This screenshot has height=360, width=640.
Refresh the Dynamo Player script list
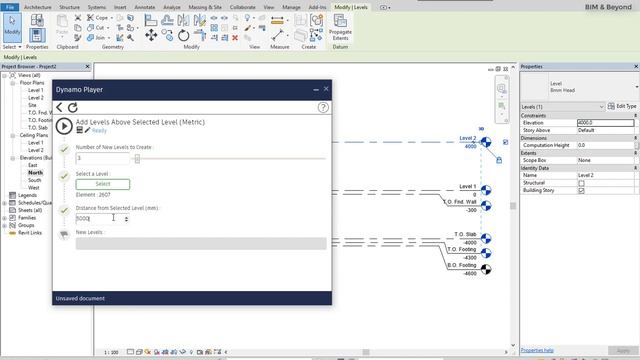tap(73, 107)
